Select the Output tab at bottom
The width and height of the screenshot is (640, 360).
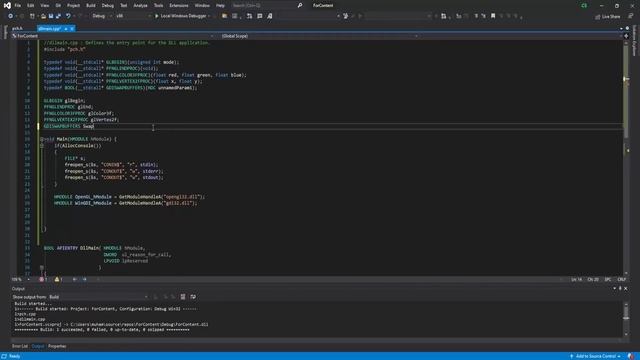point(38,346)
